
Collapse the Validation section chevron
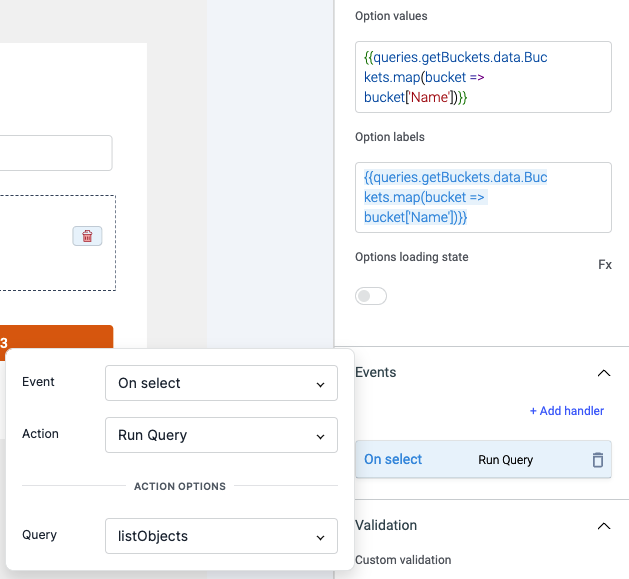(603, 526)
